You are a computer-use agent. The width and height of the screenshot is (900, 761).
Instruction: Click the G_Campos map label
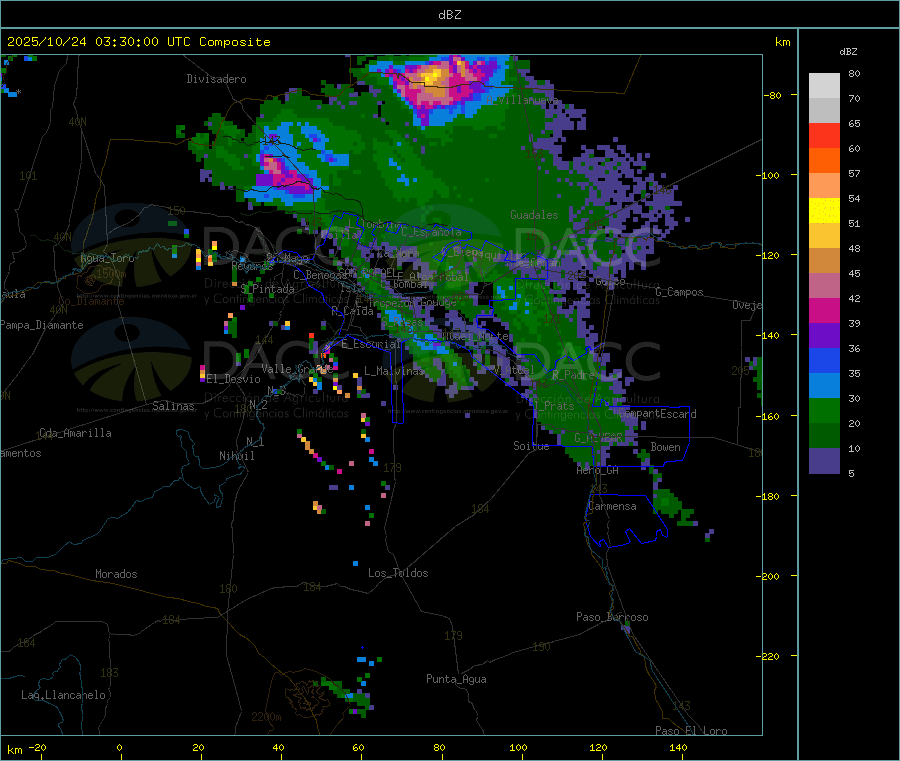tap(680, 292)
